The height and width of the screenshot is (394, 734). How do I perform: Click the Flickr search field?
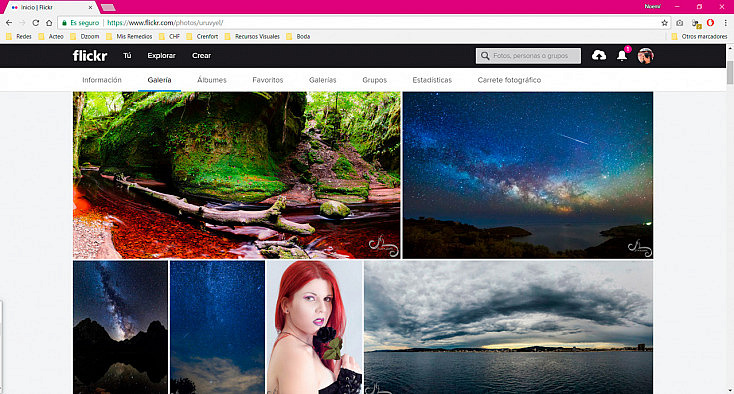(x=528, y=56)
